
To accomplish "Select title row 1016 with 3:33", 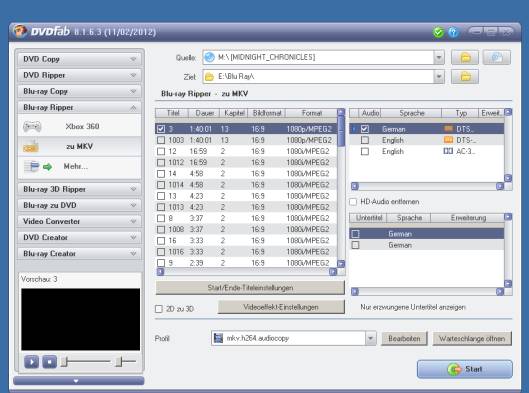I will point(246,252).
